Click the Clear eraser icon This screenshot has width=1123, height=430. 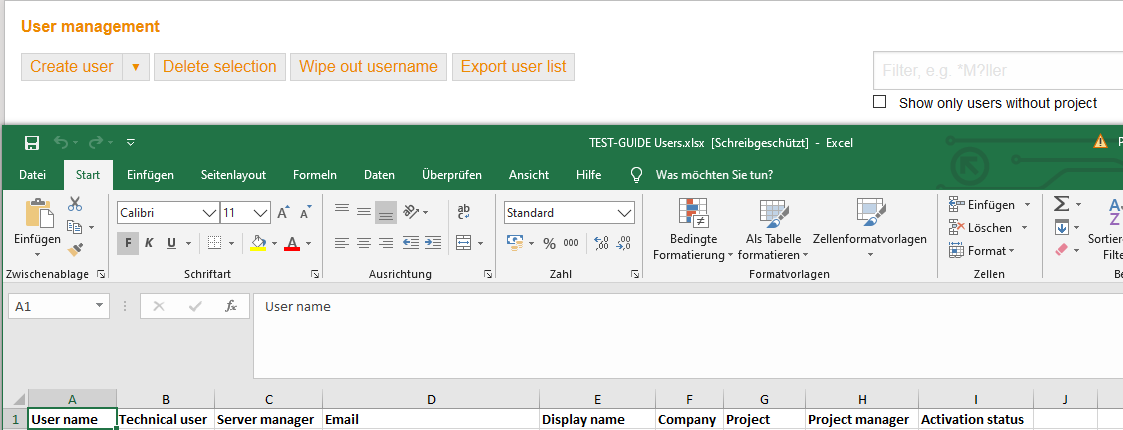pos(1061,249)
